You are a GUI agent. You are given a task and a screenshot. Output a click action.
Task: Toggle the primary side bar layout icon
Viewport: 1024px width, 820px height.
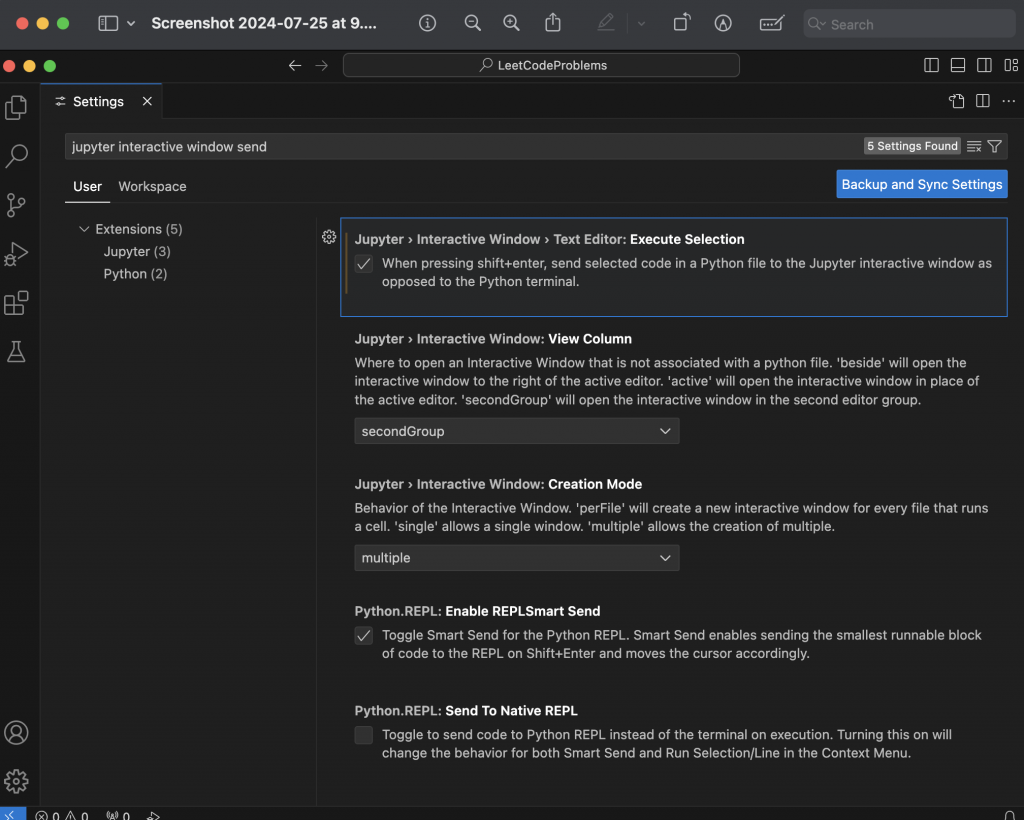click(932, 65)
